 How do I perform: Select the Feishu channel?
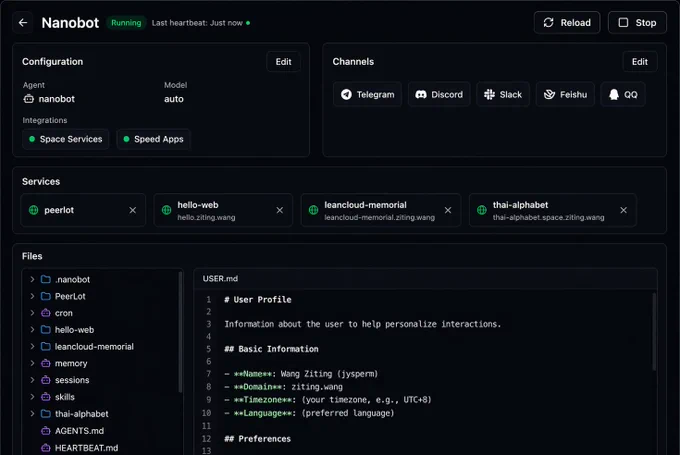pos(565,94)
